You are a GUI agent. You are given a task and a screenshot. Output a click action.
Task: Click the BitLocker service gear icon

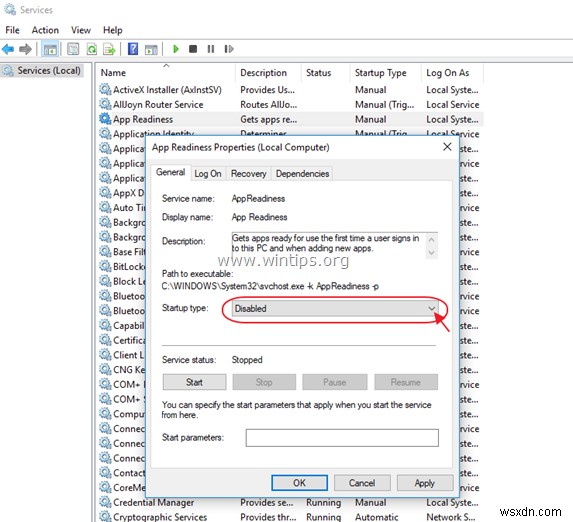(105, 266)
